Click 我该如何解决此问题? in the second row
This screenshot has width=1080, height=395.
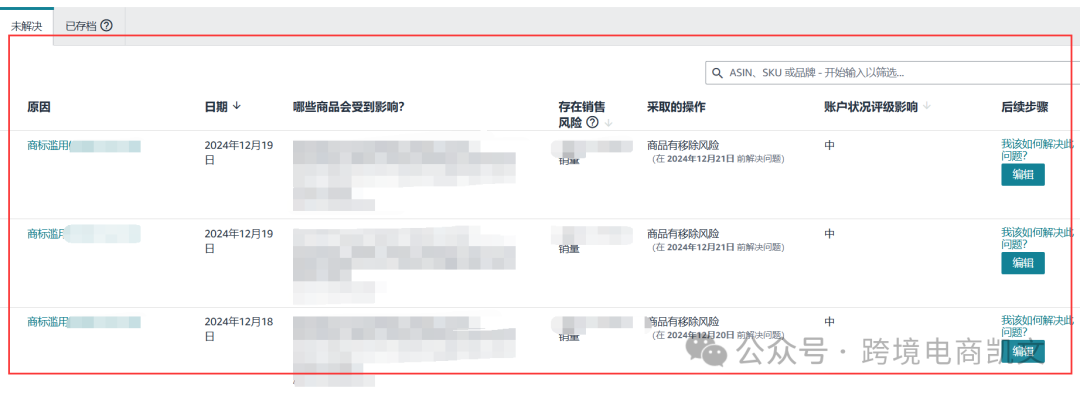click(x=1037, y=238)
